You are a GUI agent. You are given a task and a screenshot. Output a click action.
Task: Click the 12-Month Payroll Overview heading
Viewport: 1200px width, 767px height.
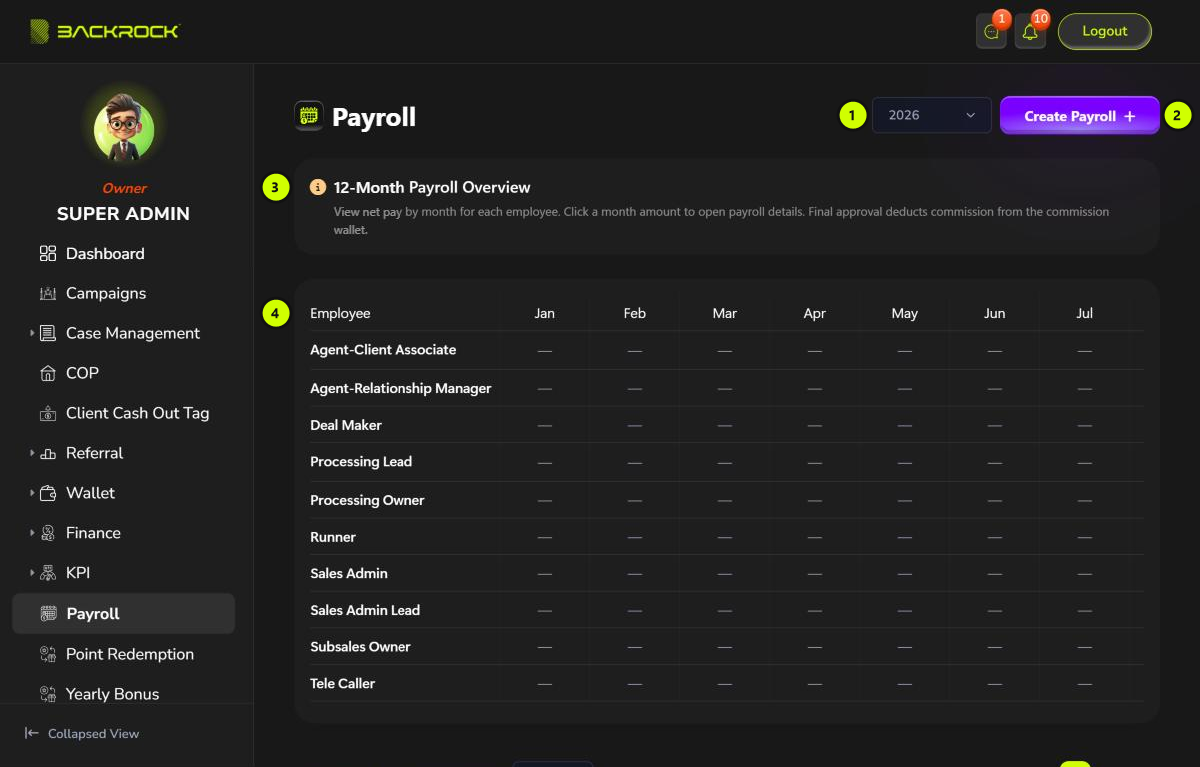pyautogui.click(x=432, y=187)
